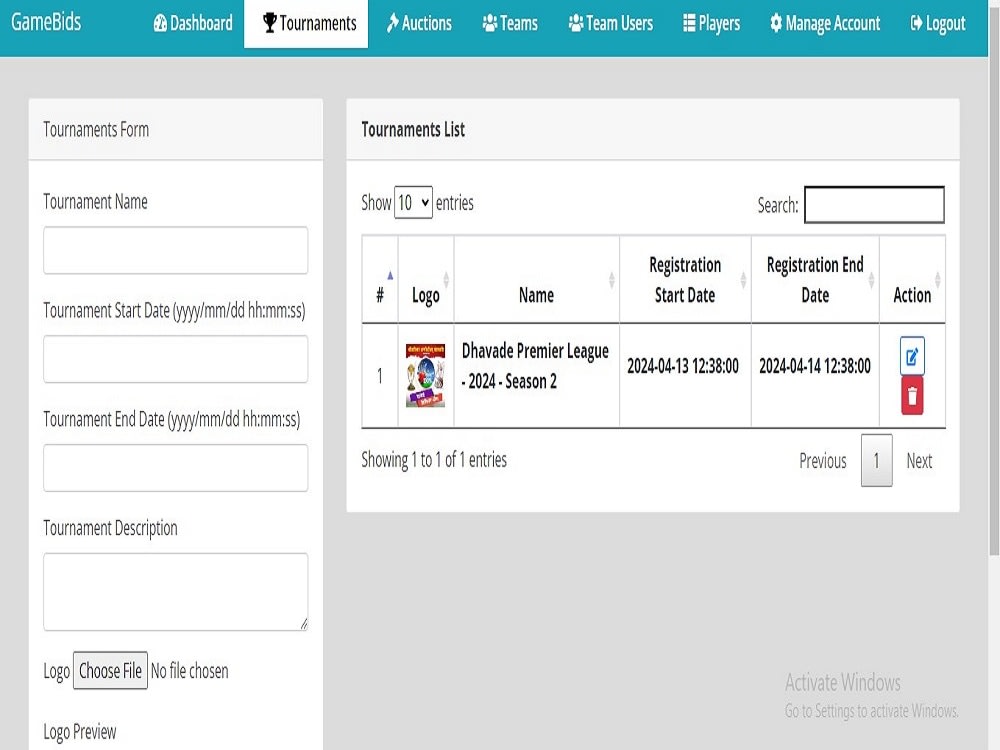Screen dimensions: 1000x750
Task: Open Manage Account settings
Action: click(x=825, y=24)
